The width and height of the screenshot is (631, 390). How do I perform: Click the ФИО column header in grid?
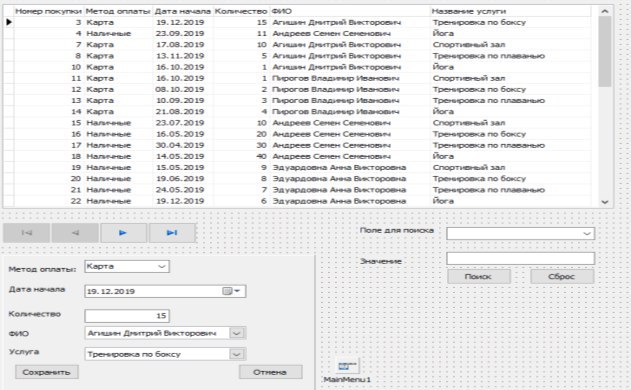(x=350, y=11)
